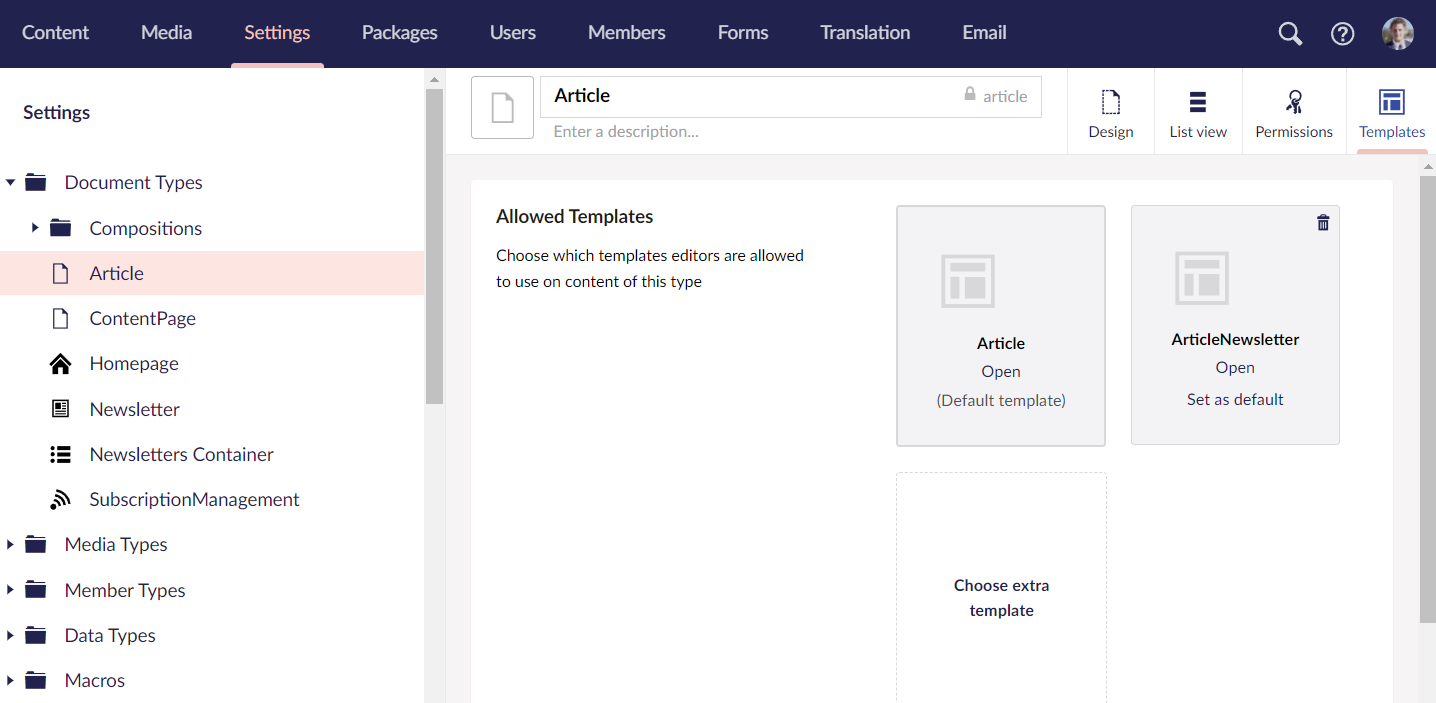
Task: Open the Translation section
Action: 865,33
